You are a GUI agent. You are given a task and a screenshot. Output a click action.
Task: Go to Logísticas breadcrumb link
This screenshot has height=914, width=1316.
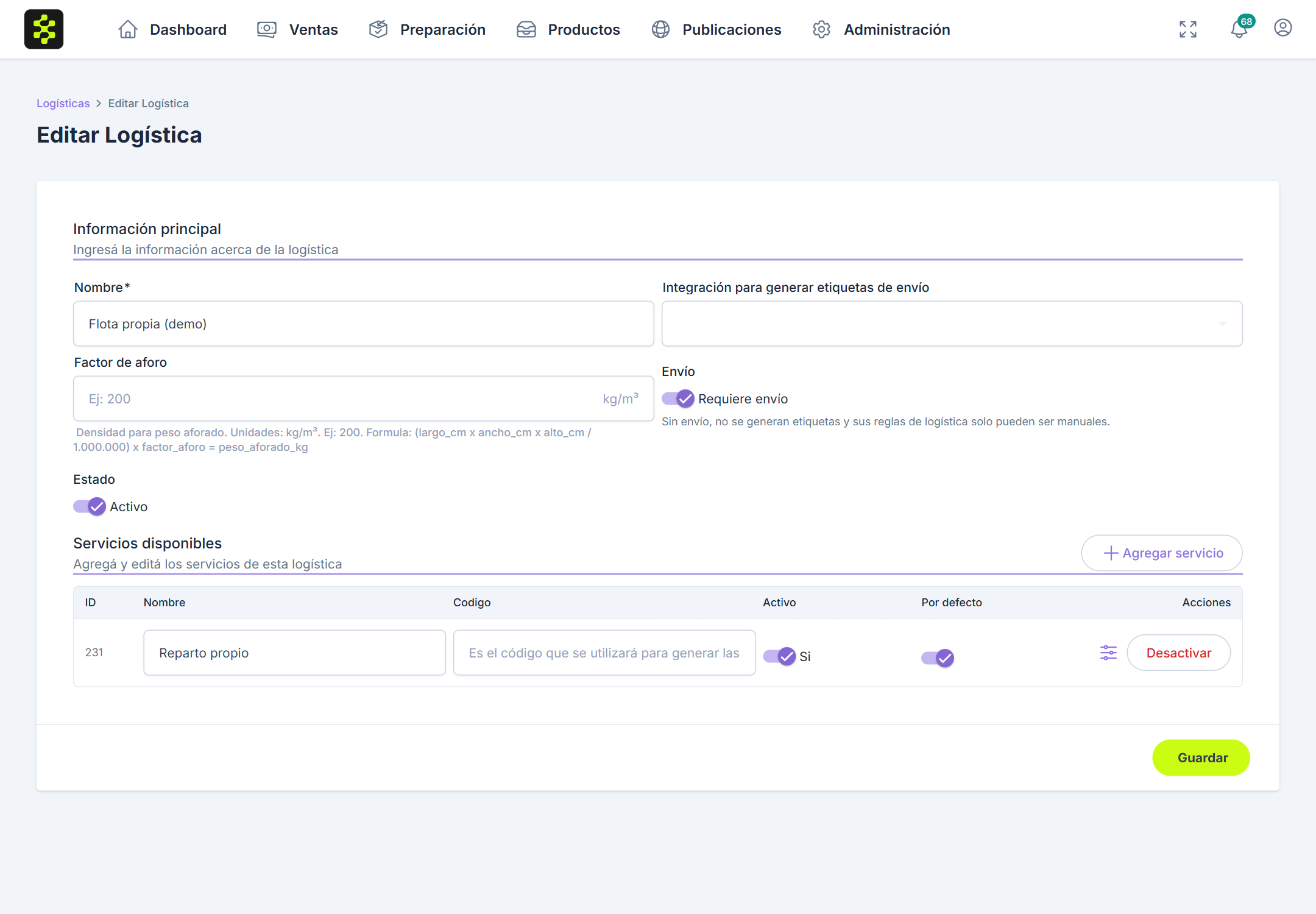tap(63, 104)
